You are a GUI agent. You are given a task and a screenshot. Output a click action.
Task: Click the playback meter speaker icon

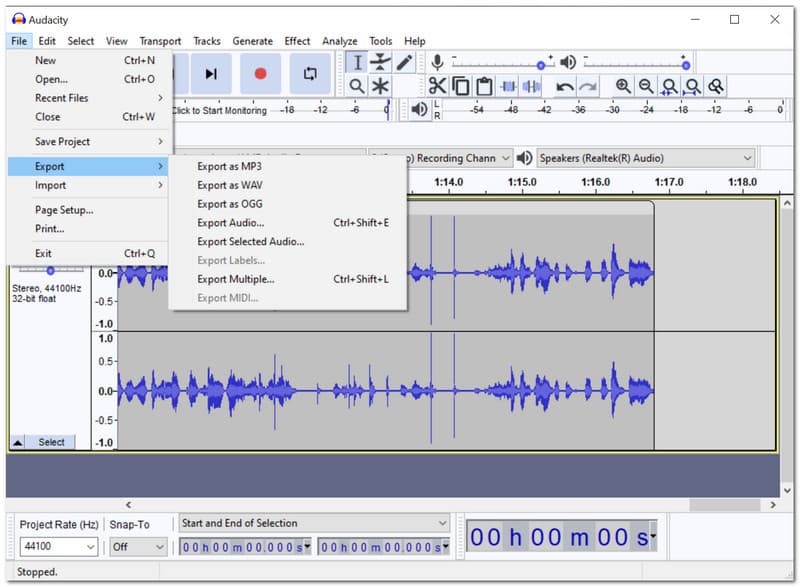(419, 109)
